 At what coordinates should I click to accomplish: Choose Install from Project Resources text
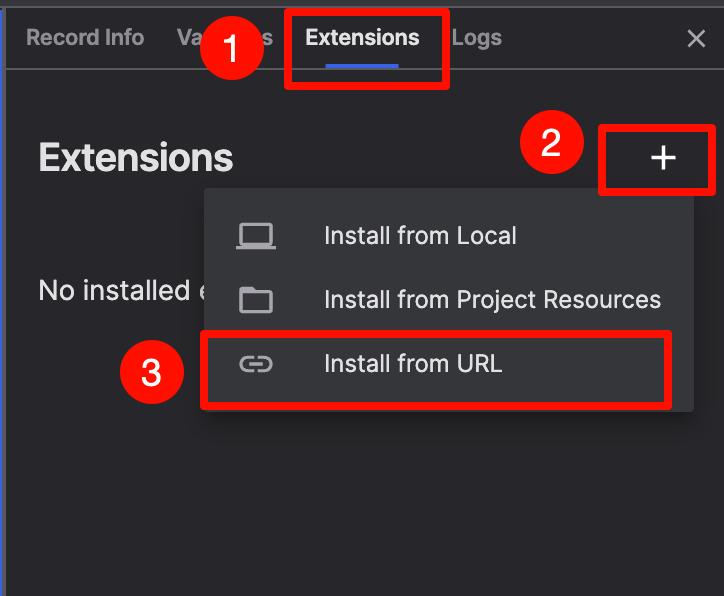492,300
